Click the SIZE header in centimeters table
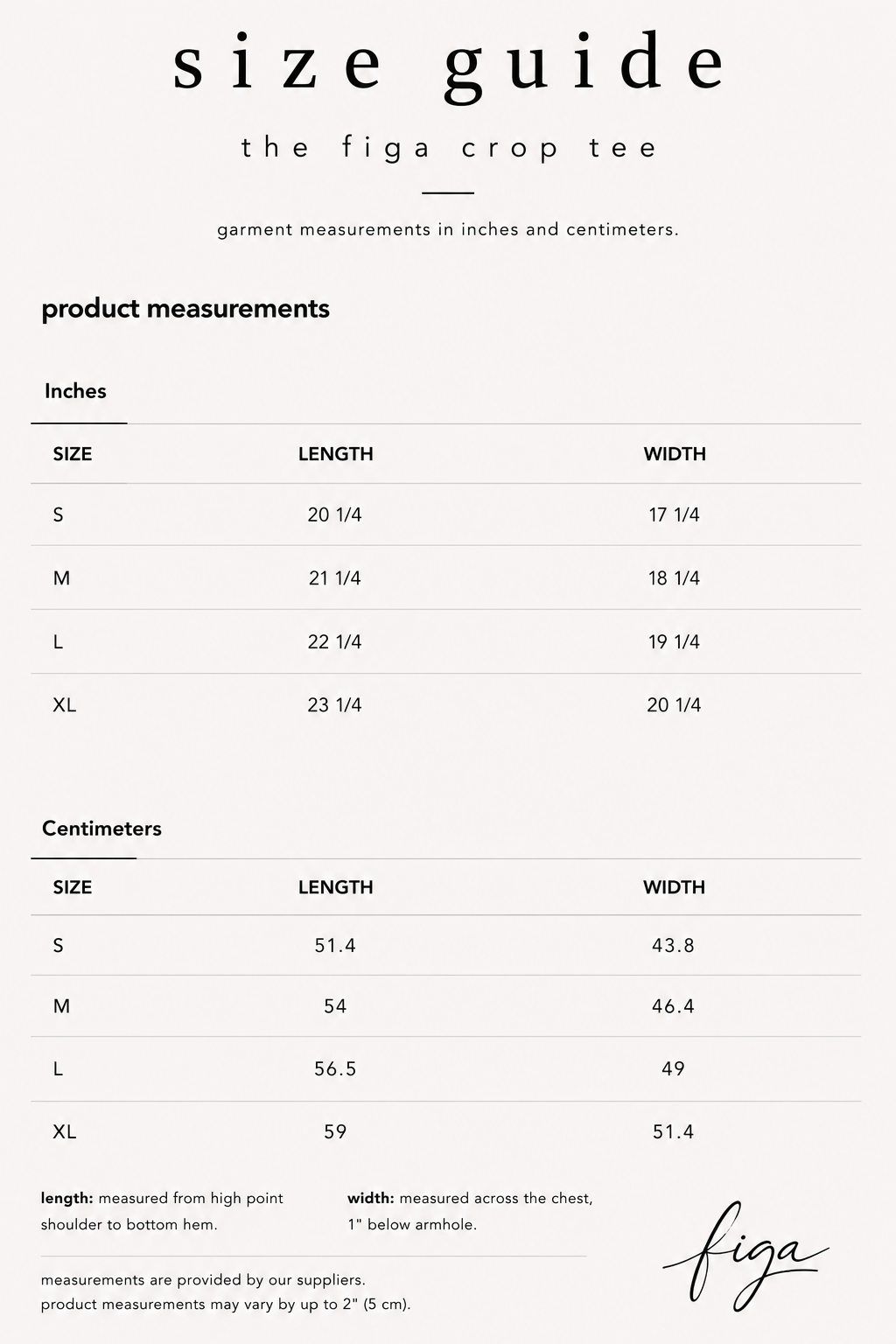 [x=73, y=887]
